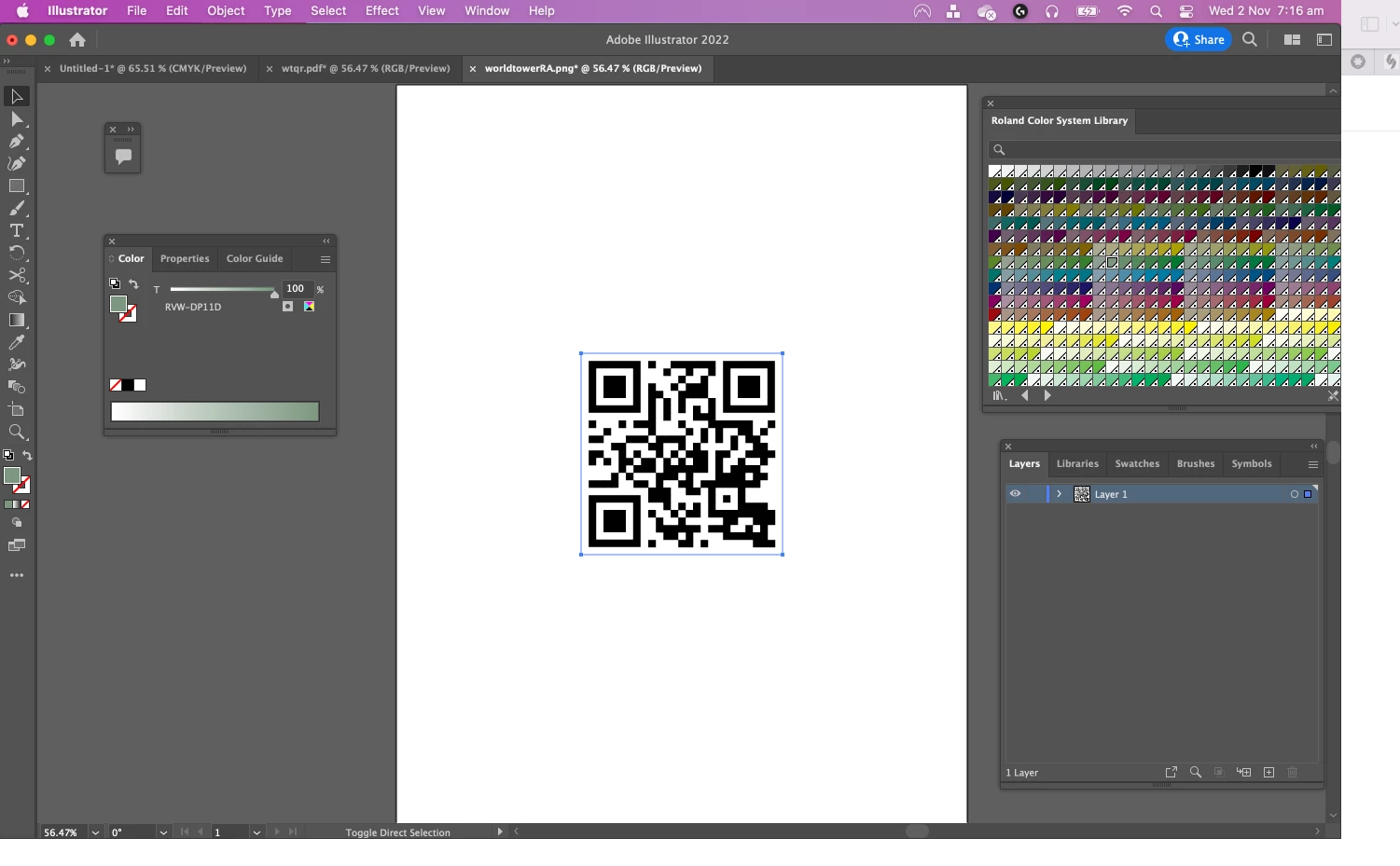1400x866 pixels.
Task: Click Home icon in application bar
Action: 77,40
